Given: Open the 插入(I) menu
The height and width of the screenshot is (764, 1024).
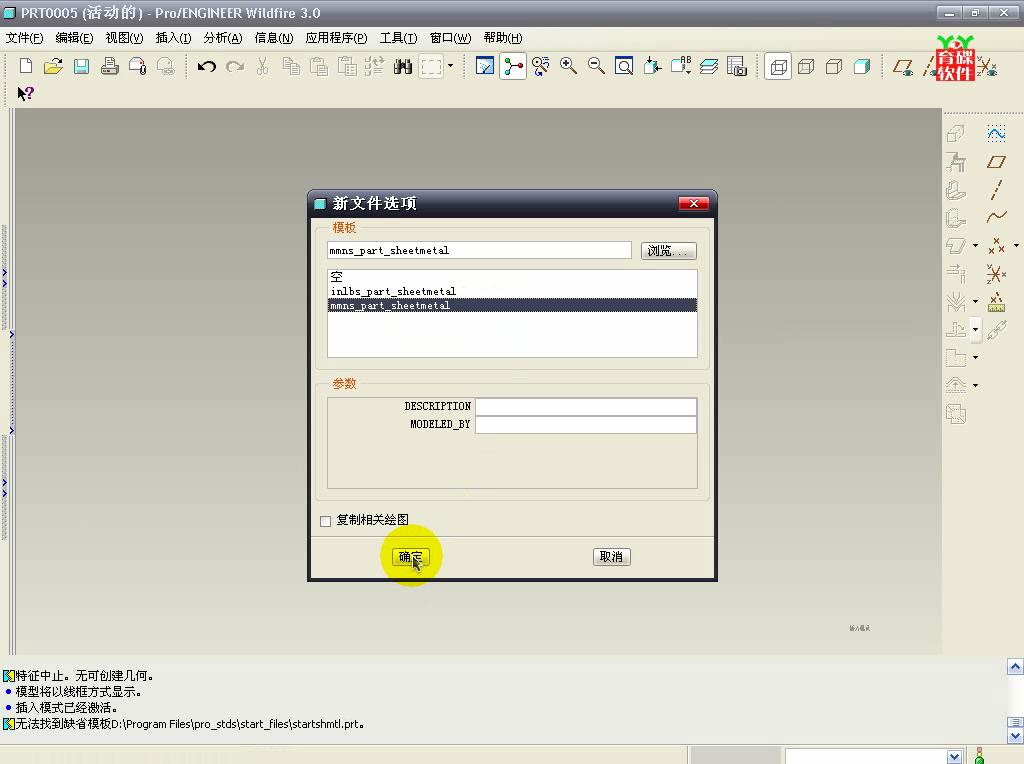Looking at the screenshot, I should [x=173, y=38].
